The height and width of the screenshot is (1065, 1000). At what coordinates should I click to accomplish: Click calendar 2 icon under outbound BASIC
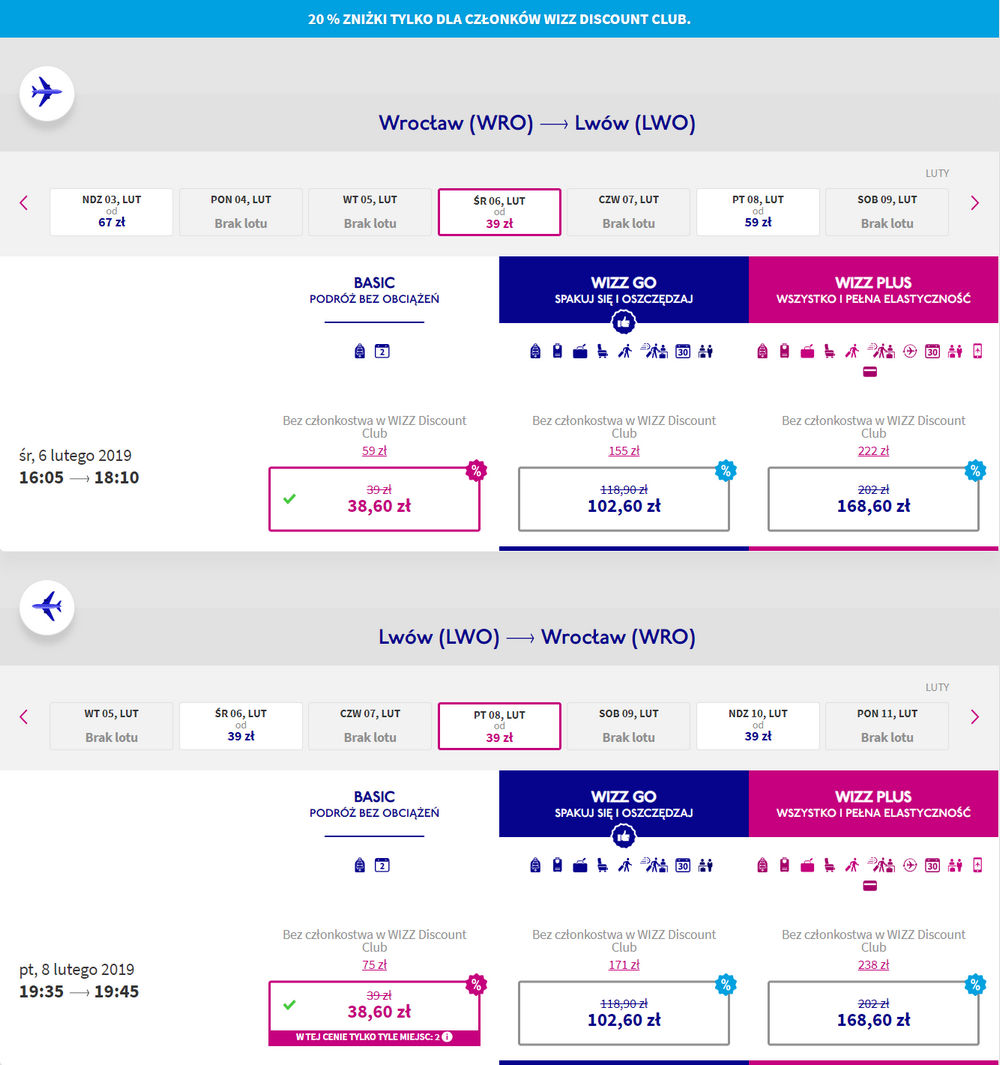pyautogui.click(x=382, y=351)
